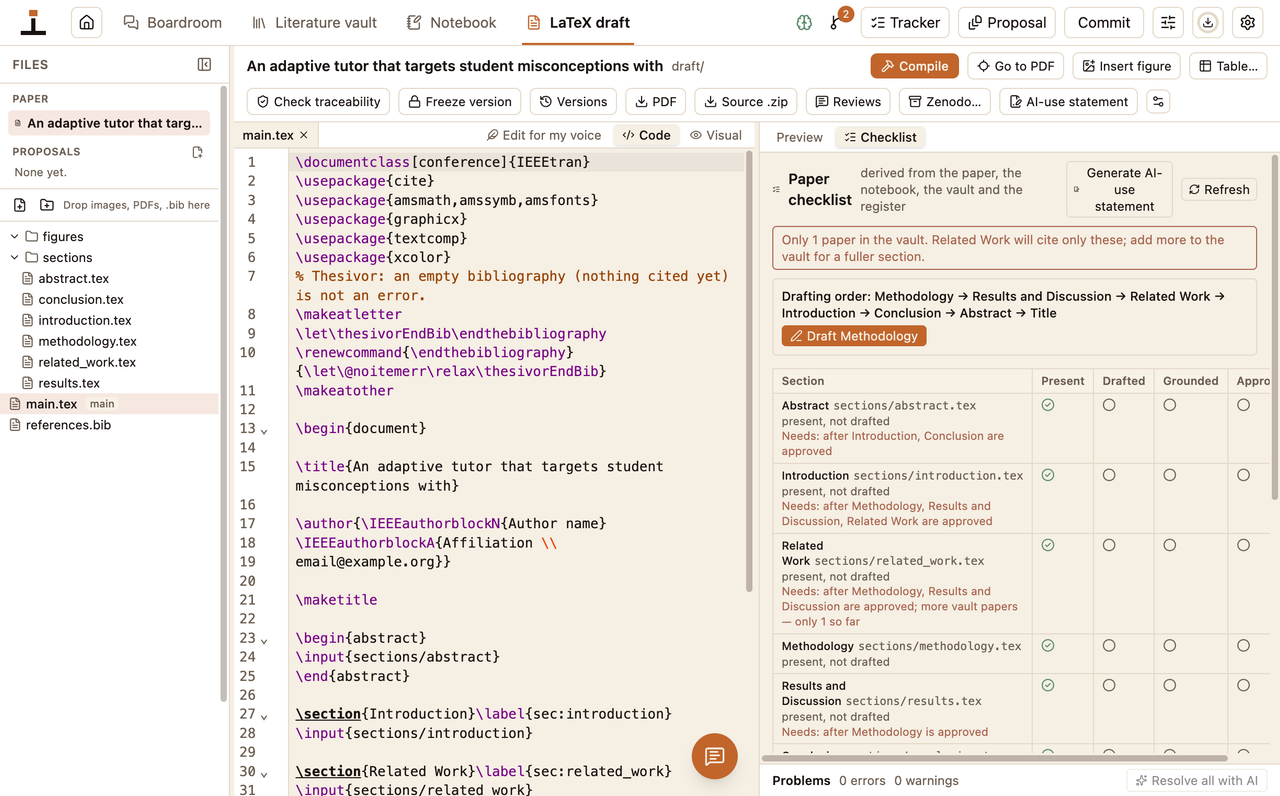Fold the Introduction section at line 27
Screen dimensions: 1280x796
point(264,716)
